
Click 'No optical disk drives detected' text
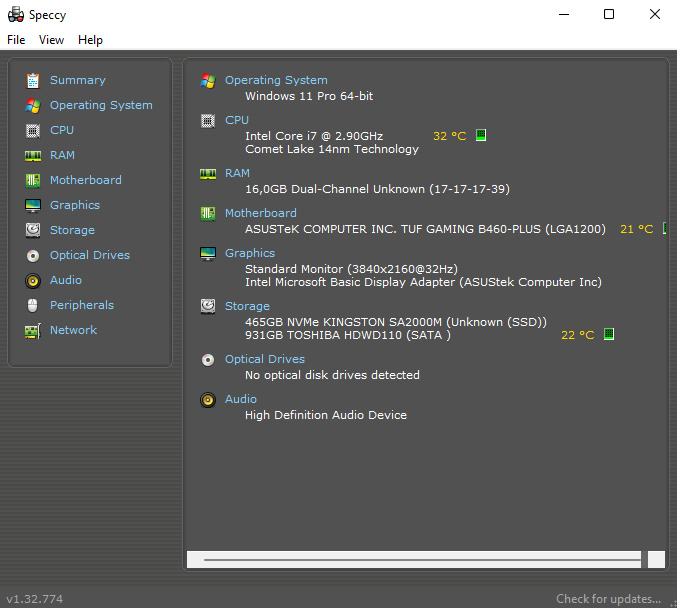coord(332,375)
